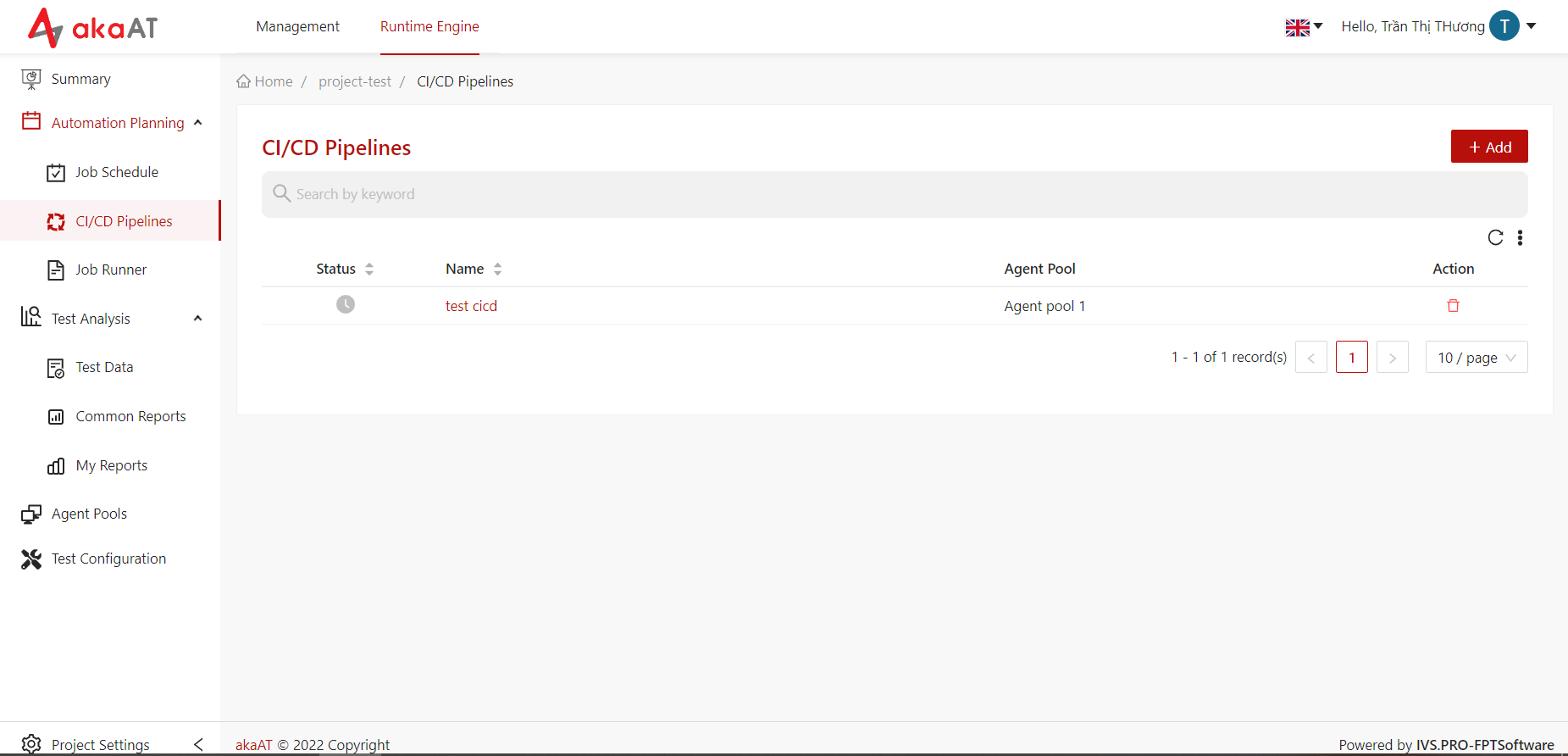Open Job Schedule in the sidebar

point(117,172)
